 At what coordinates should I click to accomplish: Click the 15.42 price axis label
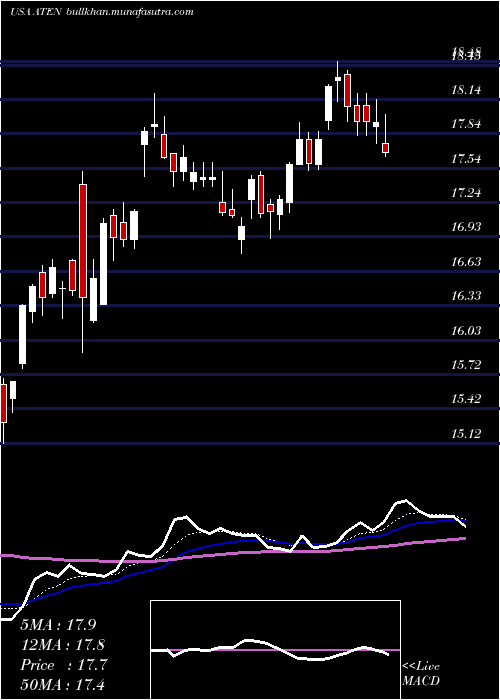(x=466, y=398)
